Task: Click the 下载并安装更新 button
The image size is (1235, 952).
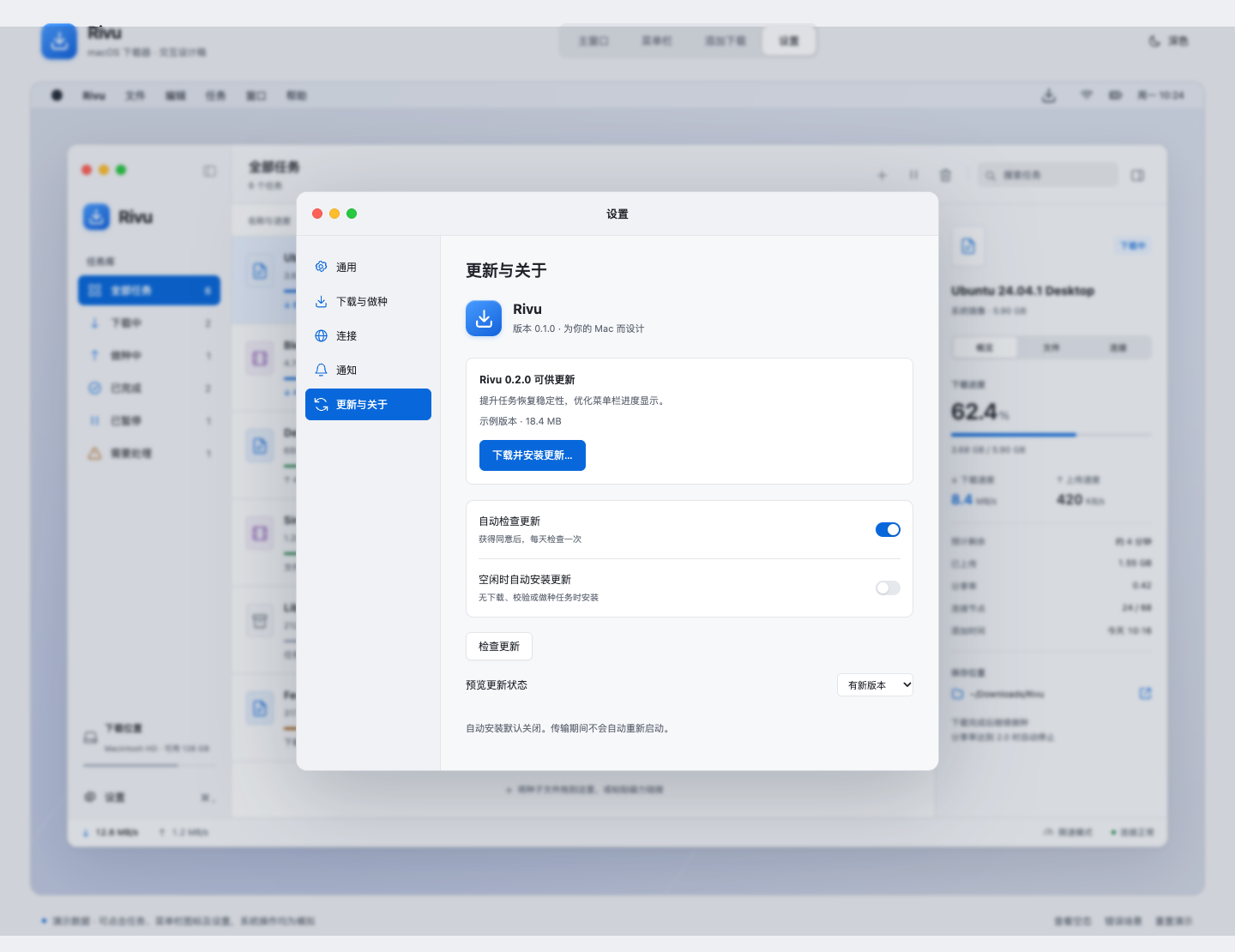Action: 533,455
